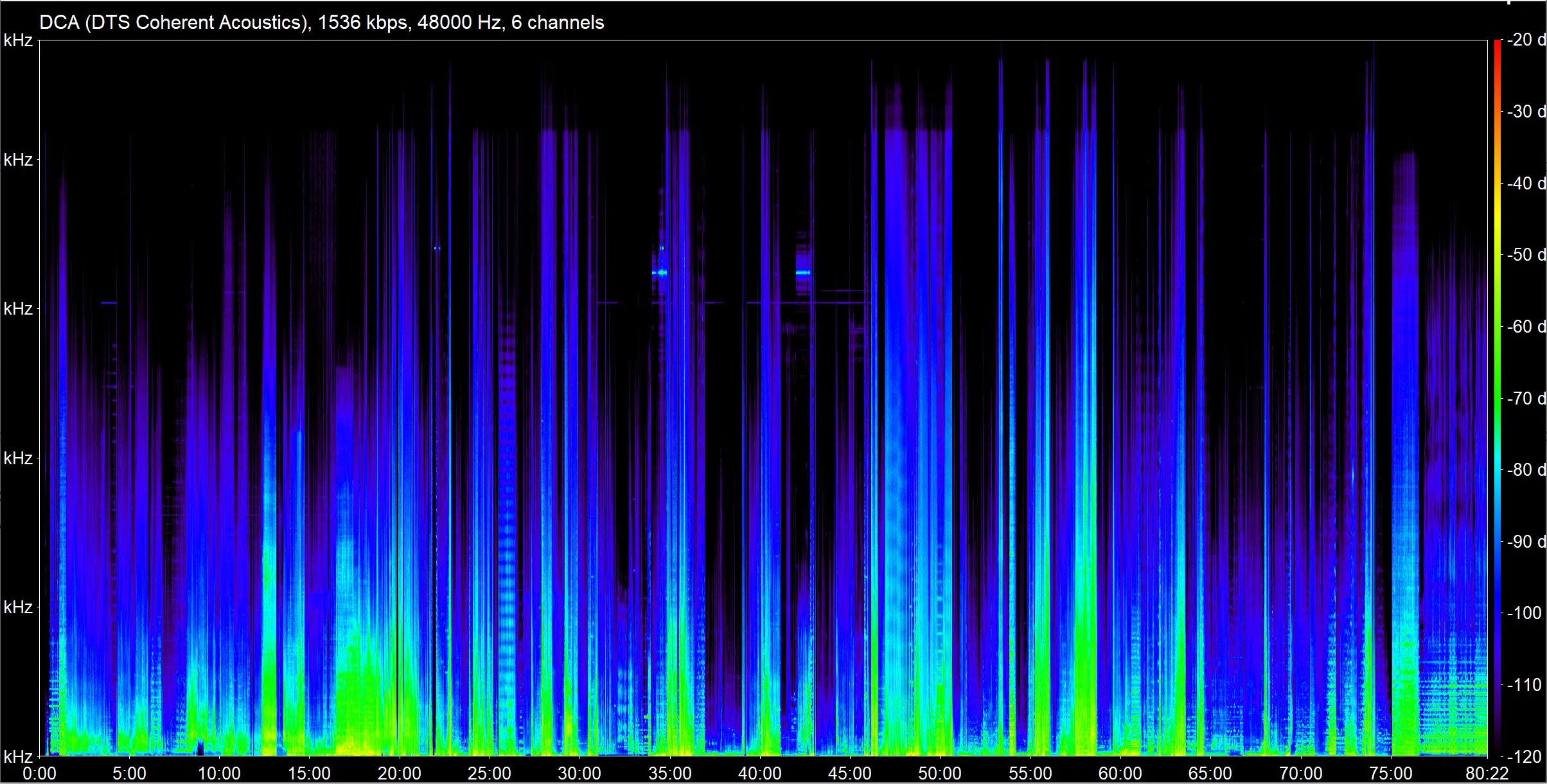The image size is (1547, 784).
Task: Click the -120 dB scale label
Action: pos(1524,756)
